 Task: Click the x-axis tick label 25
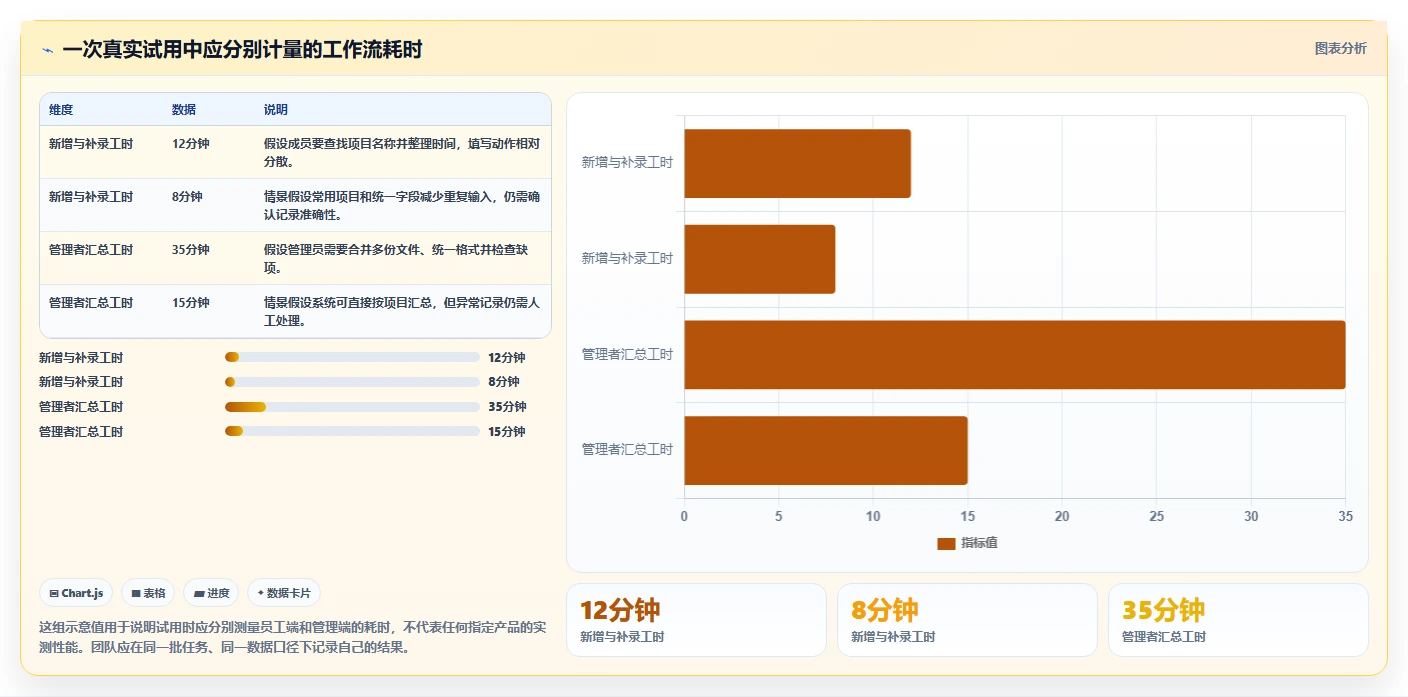pos(1156,516)
